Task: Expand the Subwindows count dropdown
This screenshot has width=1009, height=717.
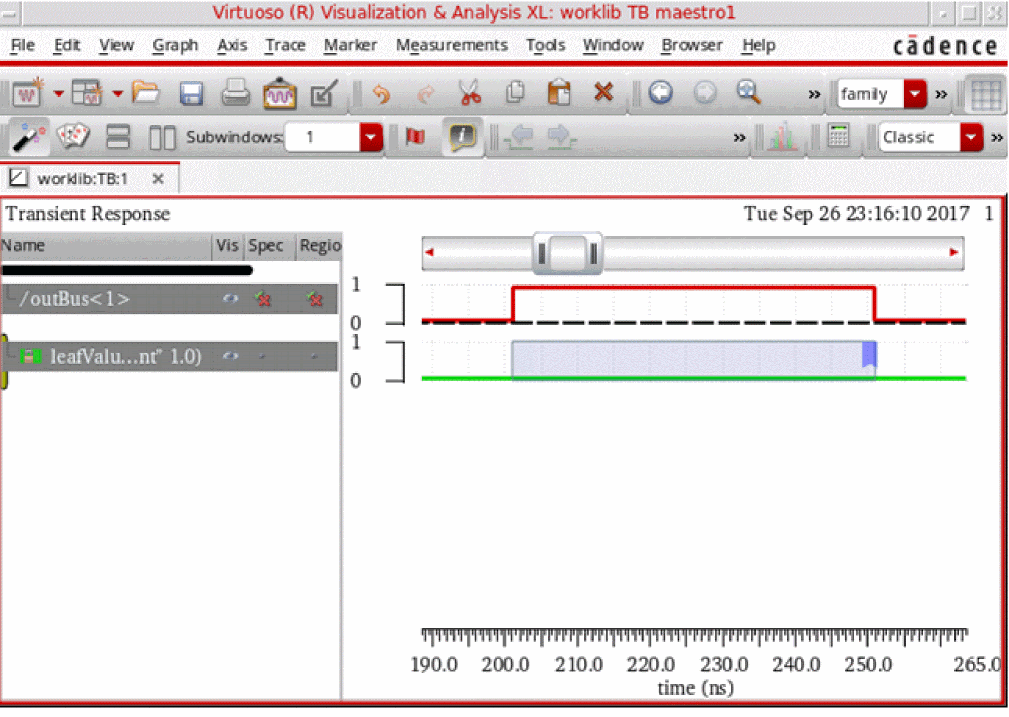Action: pyautogui.click(x=371, y=137)
